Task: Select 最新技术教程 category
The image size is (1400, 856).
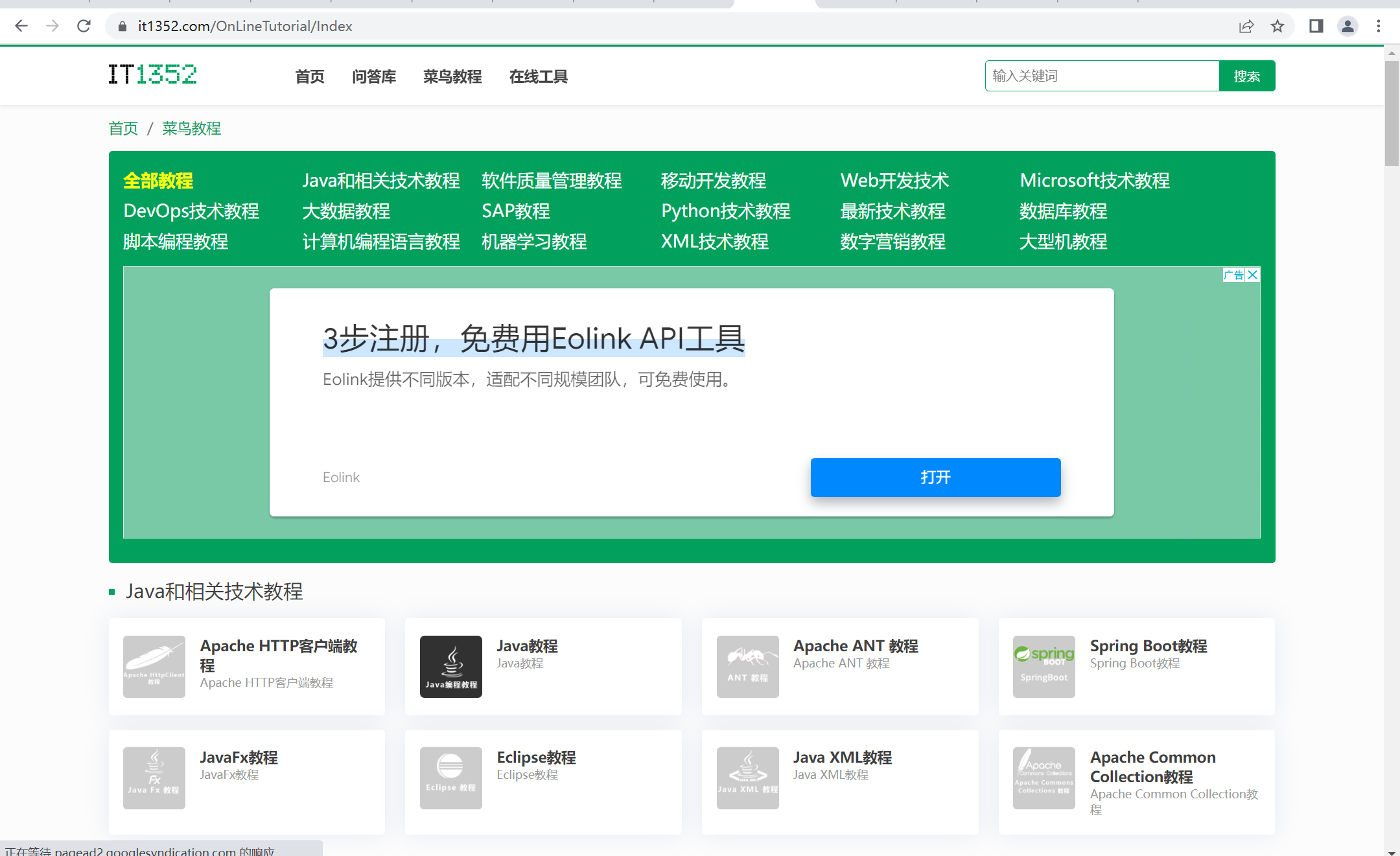Action: pos(893,211)
